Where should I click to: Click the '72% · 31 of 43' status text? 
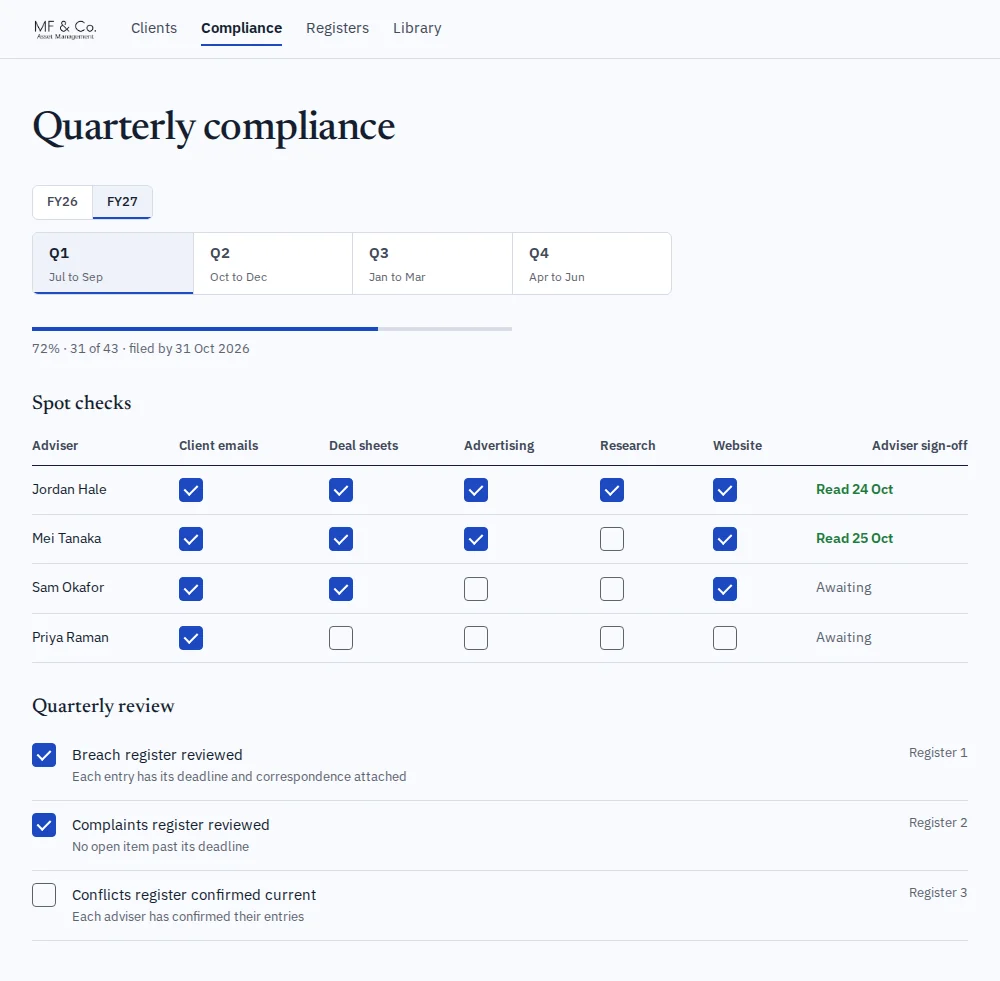click(x=75, y=349)
